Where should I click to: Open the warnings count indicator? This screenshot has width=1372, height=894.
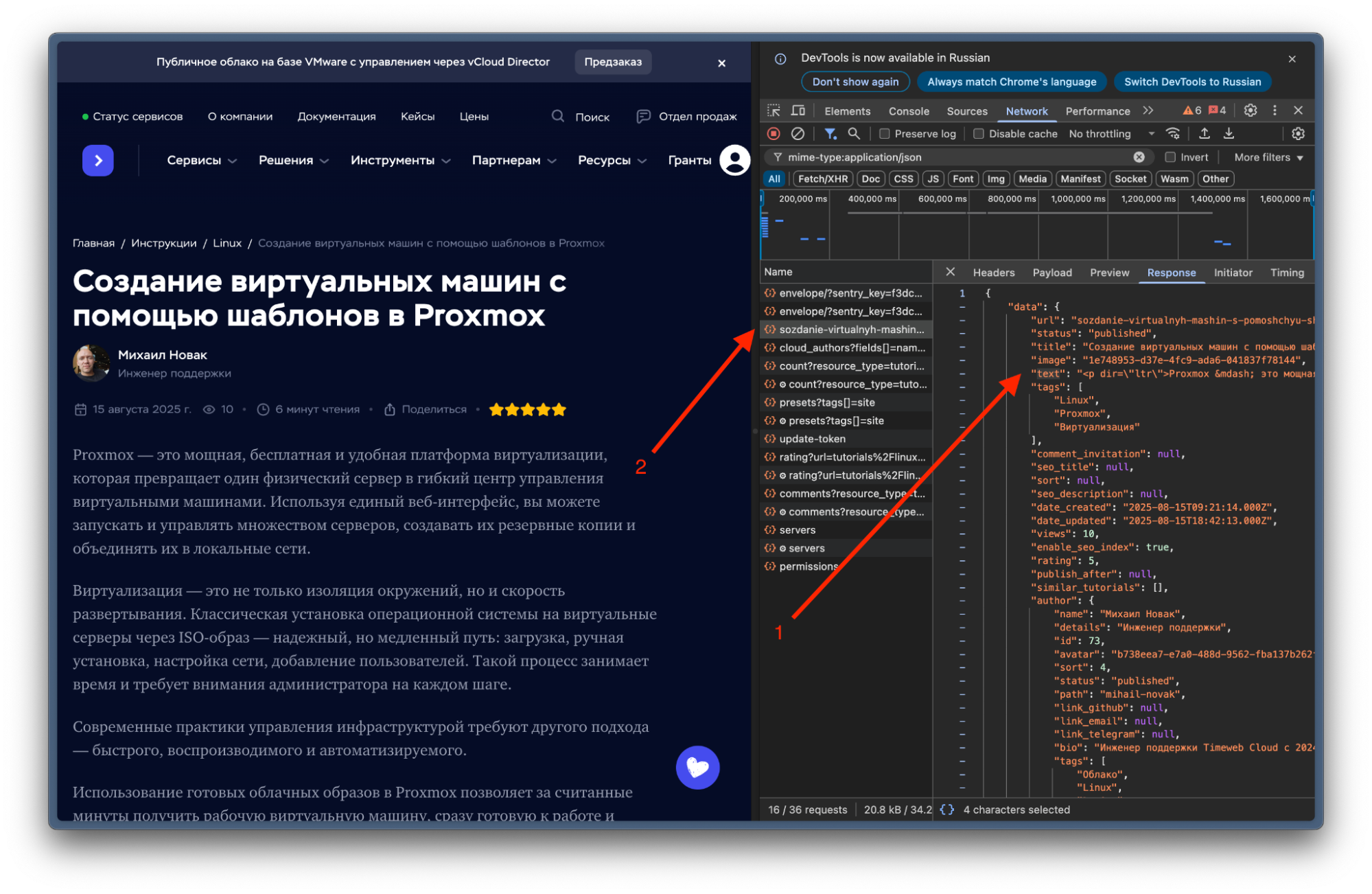(1192, 111)
